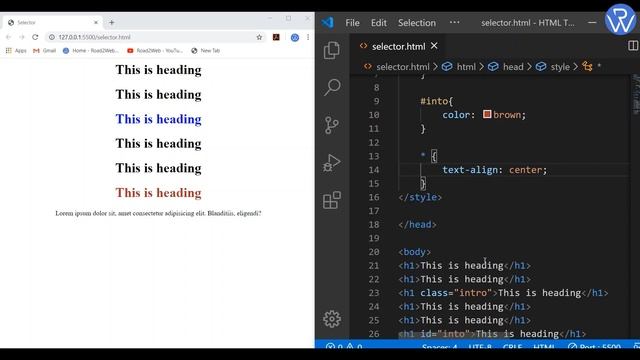View site info icon in address bar
This screenshot has height=360, width=640.
pyautogui.click(x=52, y=37)
